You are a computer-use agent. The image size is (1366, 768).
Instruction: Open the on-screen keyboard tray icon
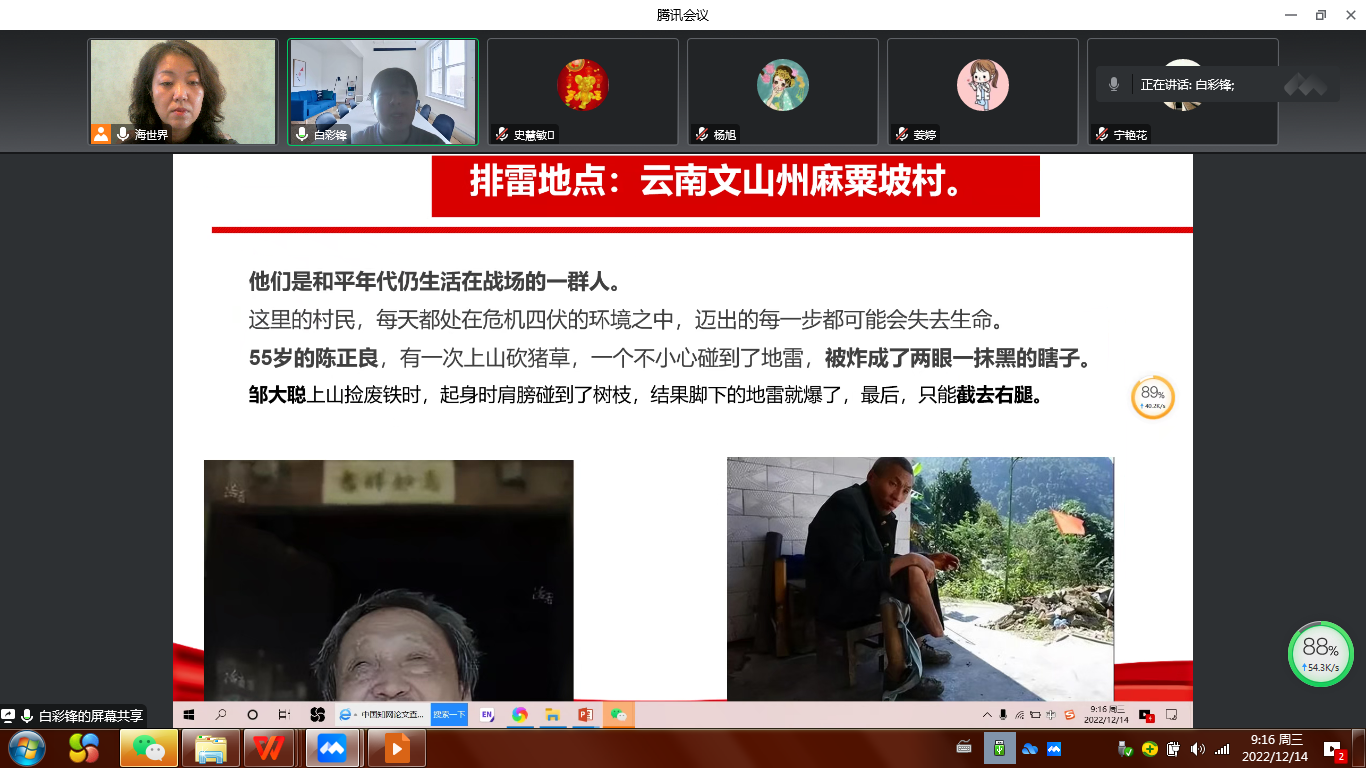tap(964, 747)
